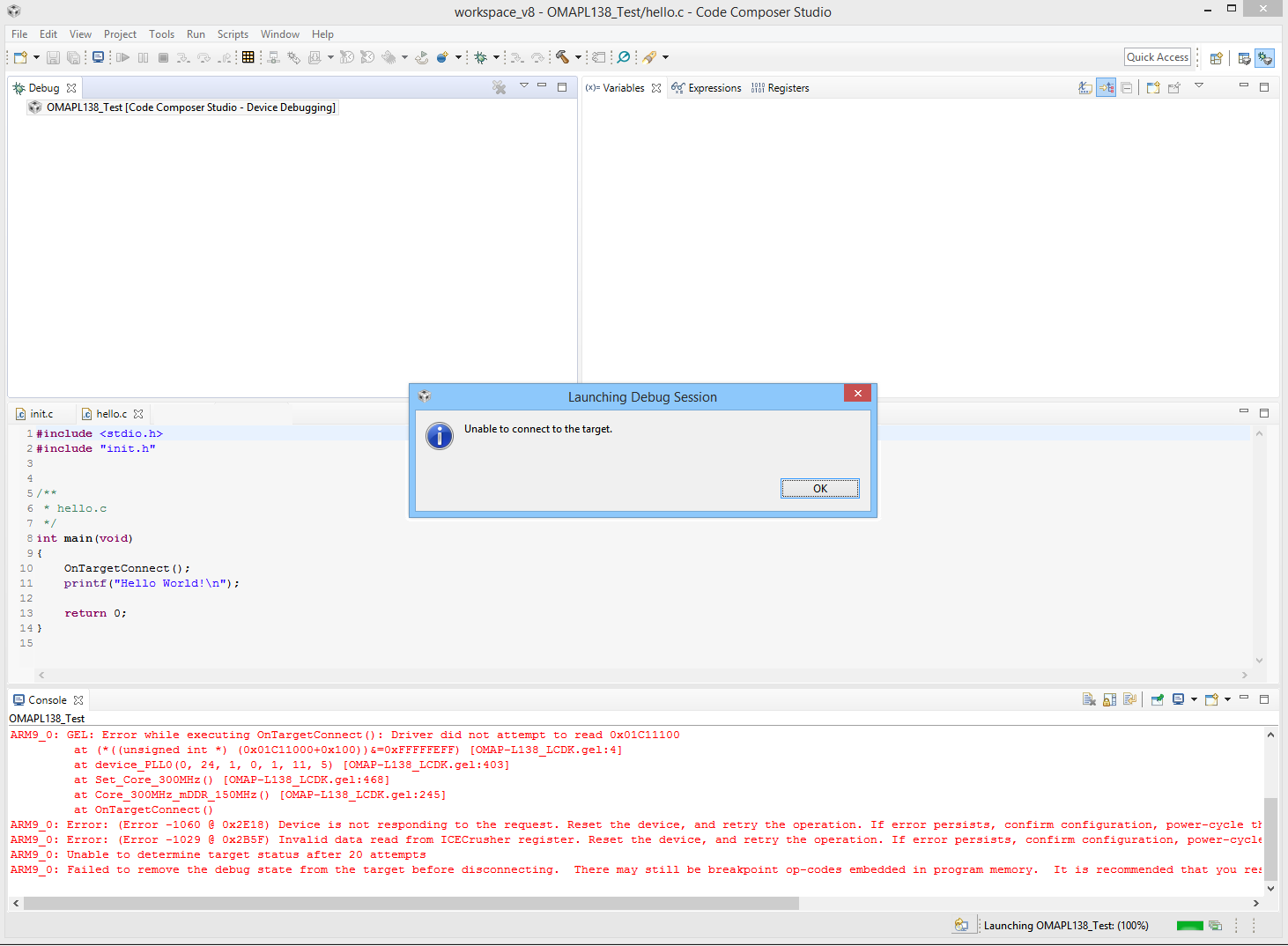The width and height of the screenshot is (1288, 946).
Task: Click the Save All toolbar icon
Action: [73, 57]
